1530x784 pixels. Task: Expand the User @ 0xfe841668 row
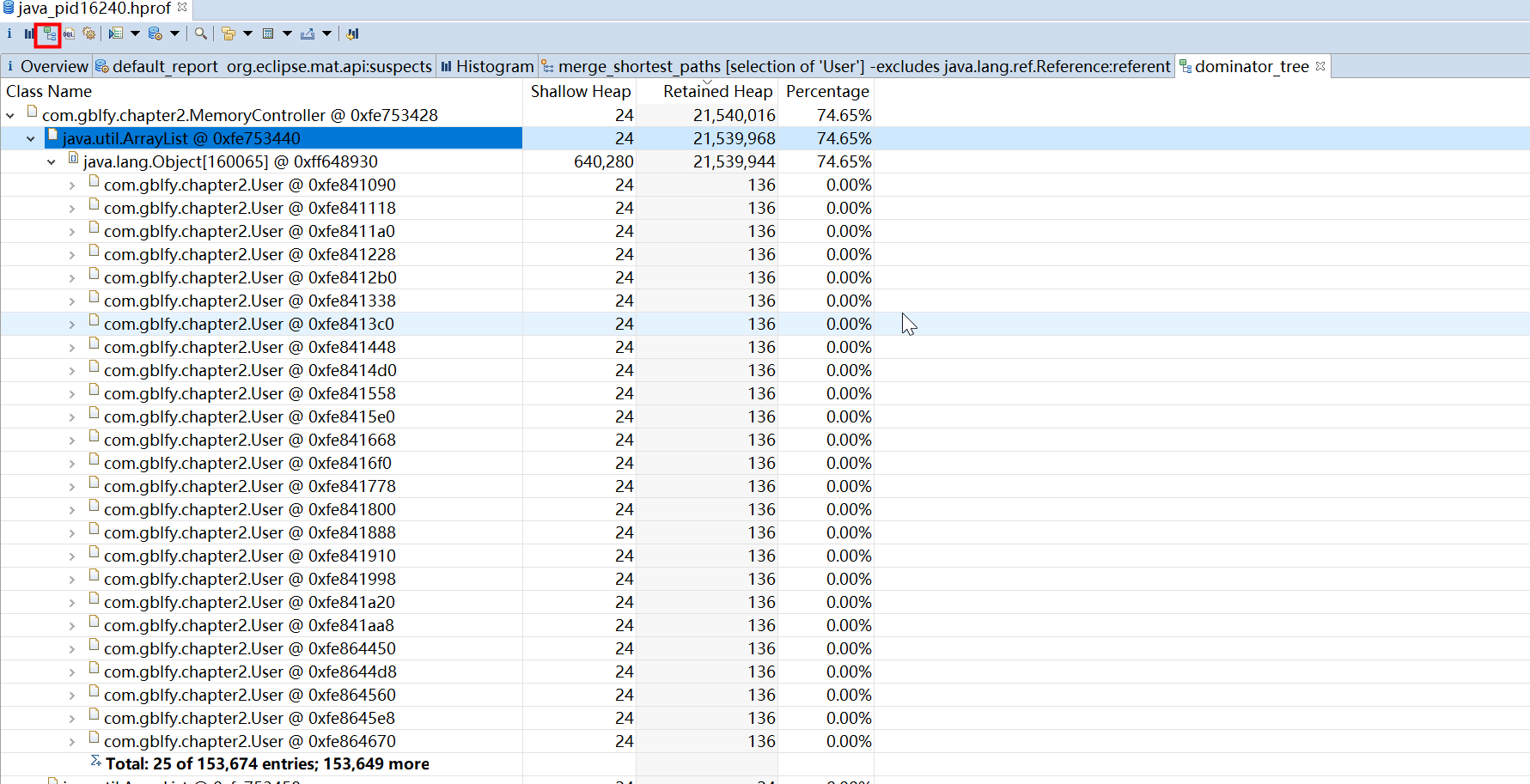(x=72, y=440)
